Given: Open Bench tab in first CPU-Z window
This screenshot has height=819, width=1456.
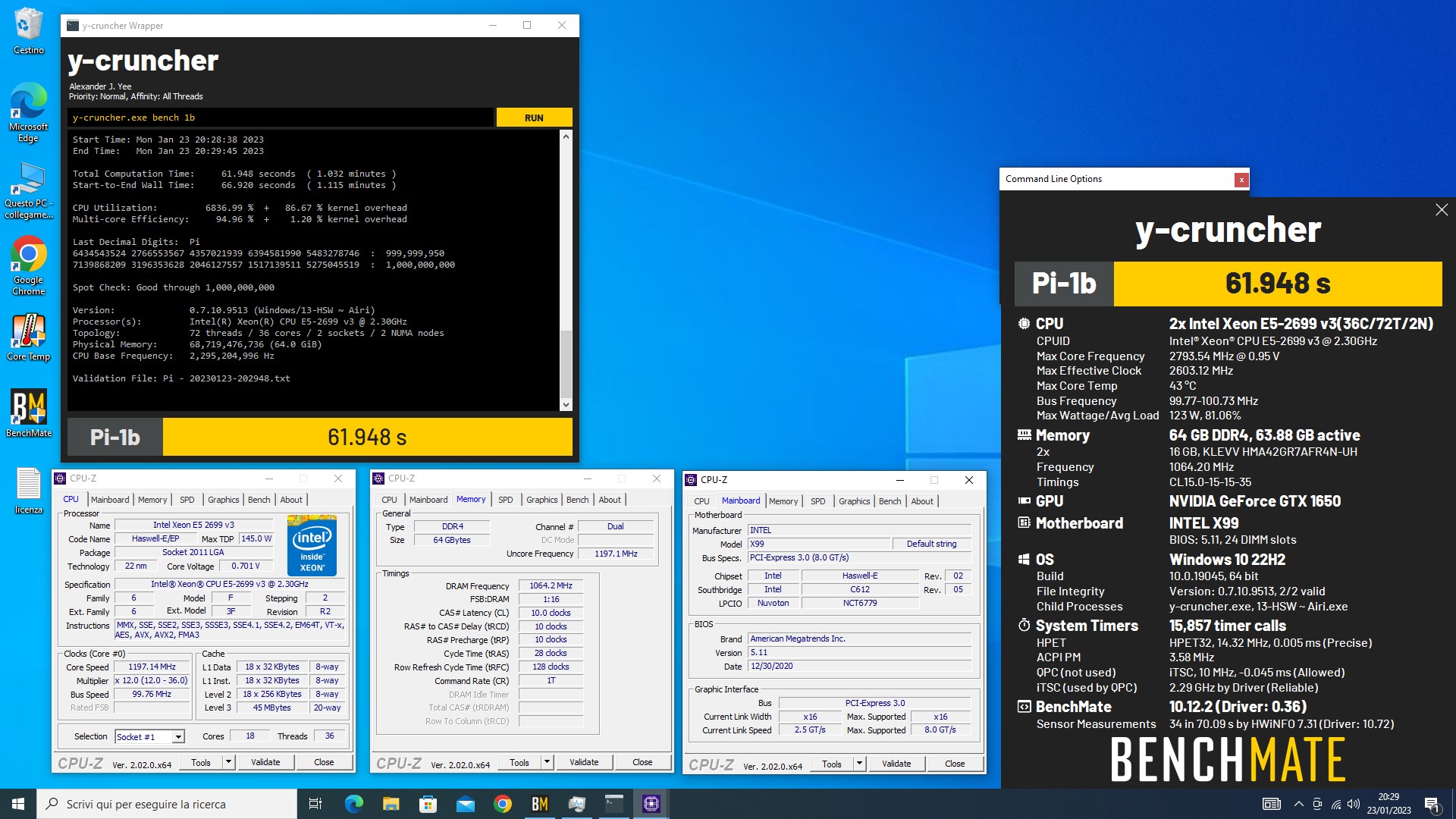Looking at the screenshot, I should coord(259,500).
